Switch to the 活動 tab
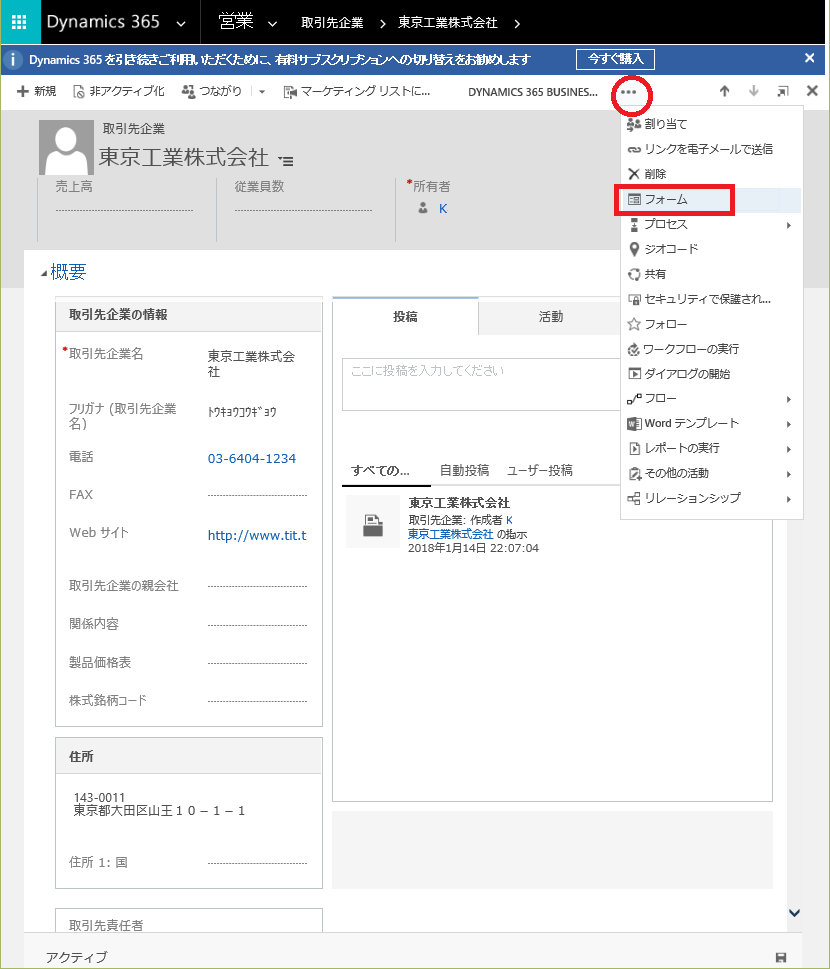830x969 pixels. coord(551,316)
